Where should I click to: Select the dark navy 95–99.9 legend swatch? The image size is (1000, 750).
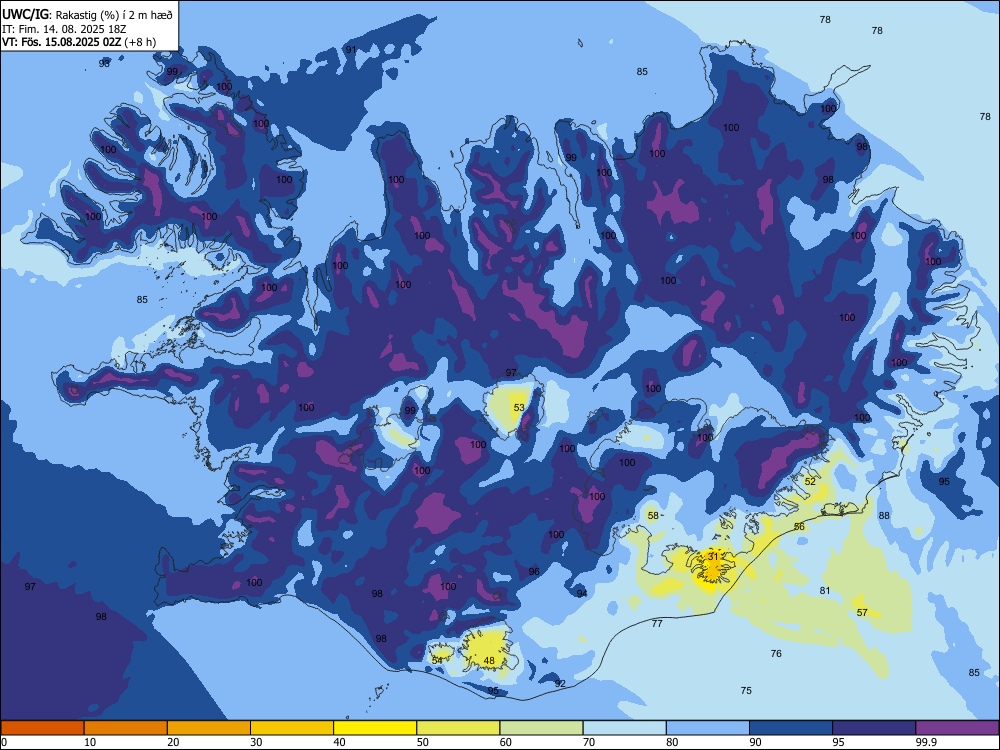[874, 728]
